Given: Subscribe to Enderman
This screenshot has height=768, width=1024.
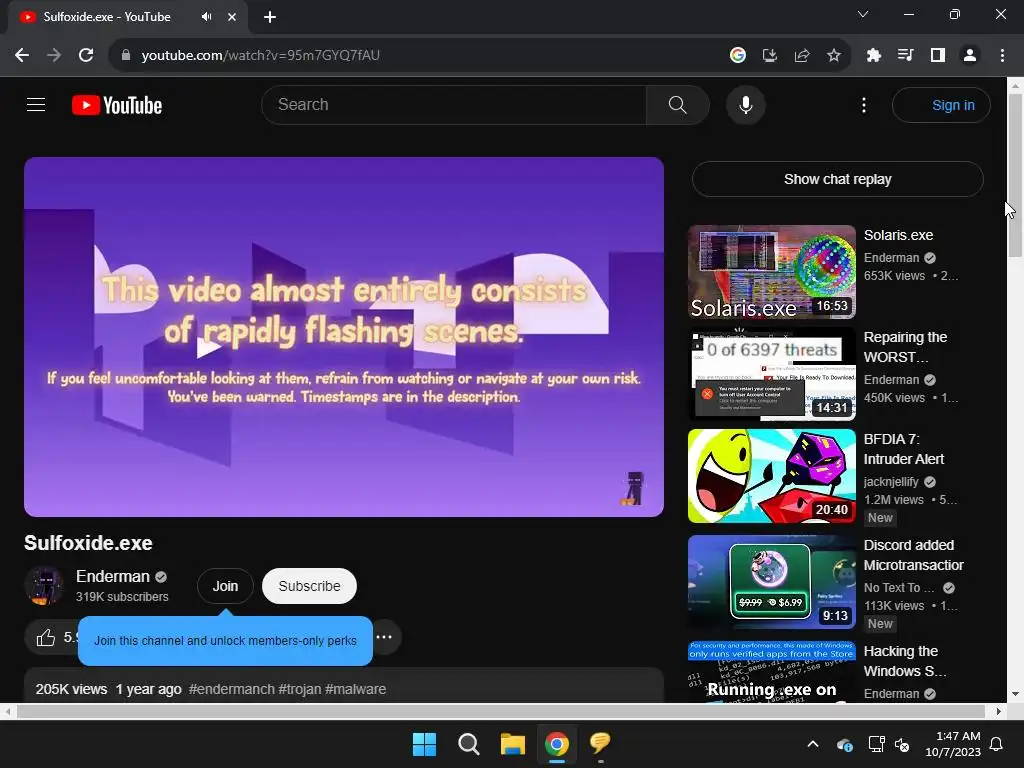Looking at the screenshot, I should coord(309,586).
